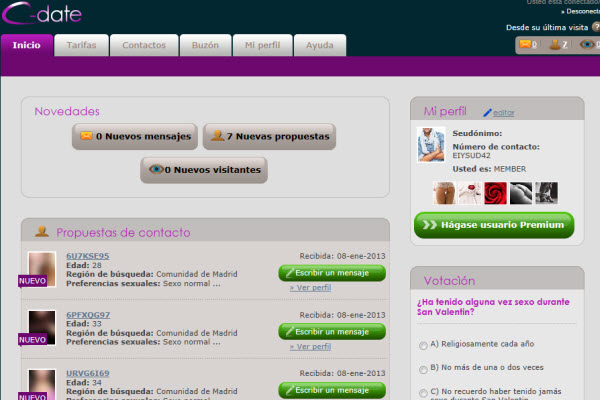Click the person icon beside Propuestas de contacto
The image size is (600, 400).
[x=42, y=231]
